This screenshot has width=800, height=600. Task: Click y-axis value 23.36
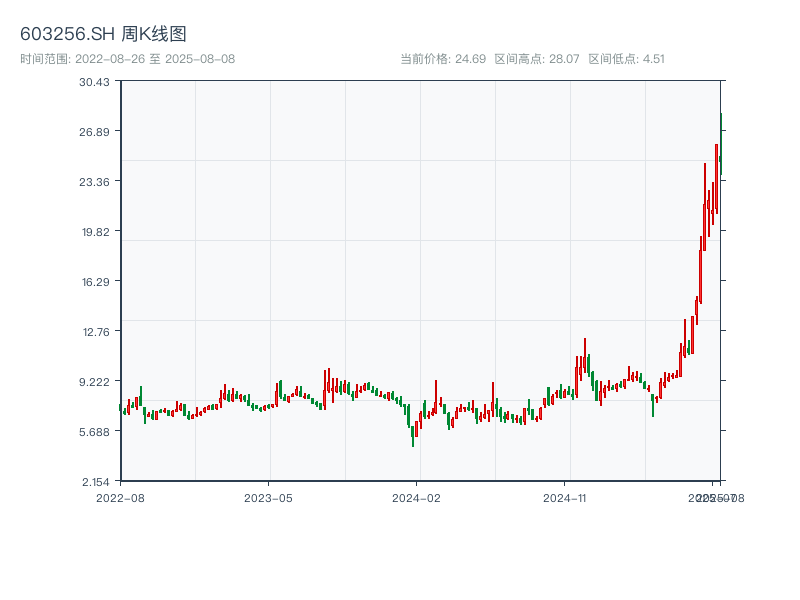(94, 182)
